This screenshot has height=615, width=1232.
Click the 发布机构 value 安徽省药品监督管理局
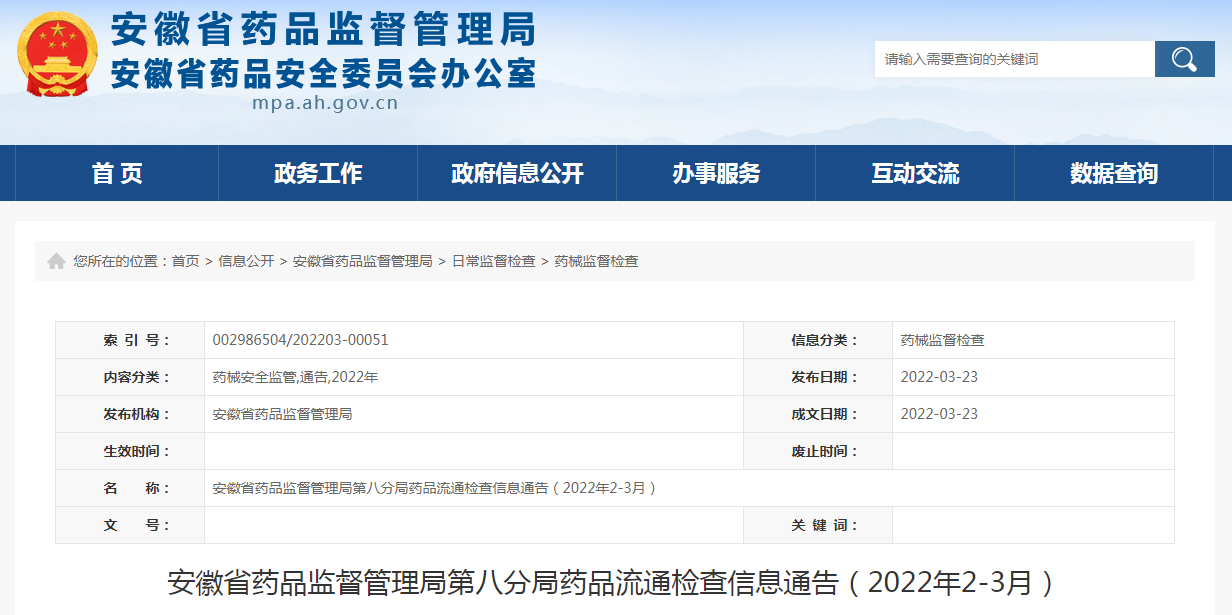[x=282, y=414]
